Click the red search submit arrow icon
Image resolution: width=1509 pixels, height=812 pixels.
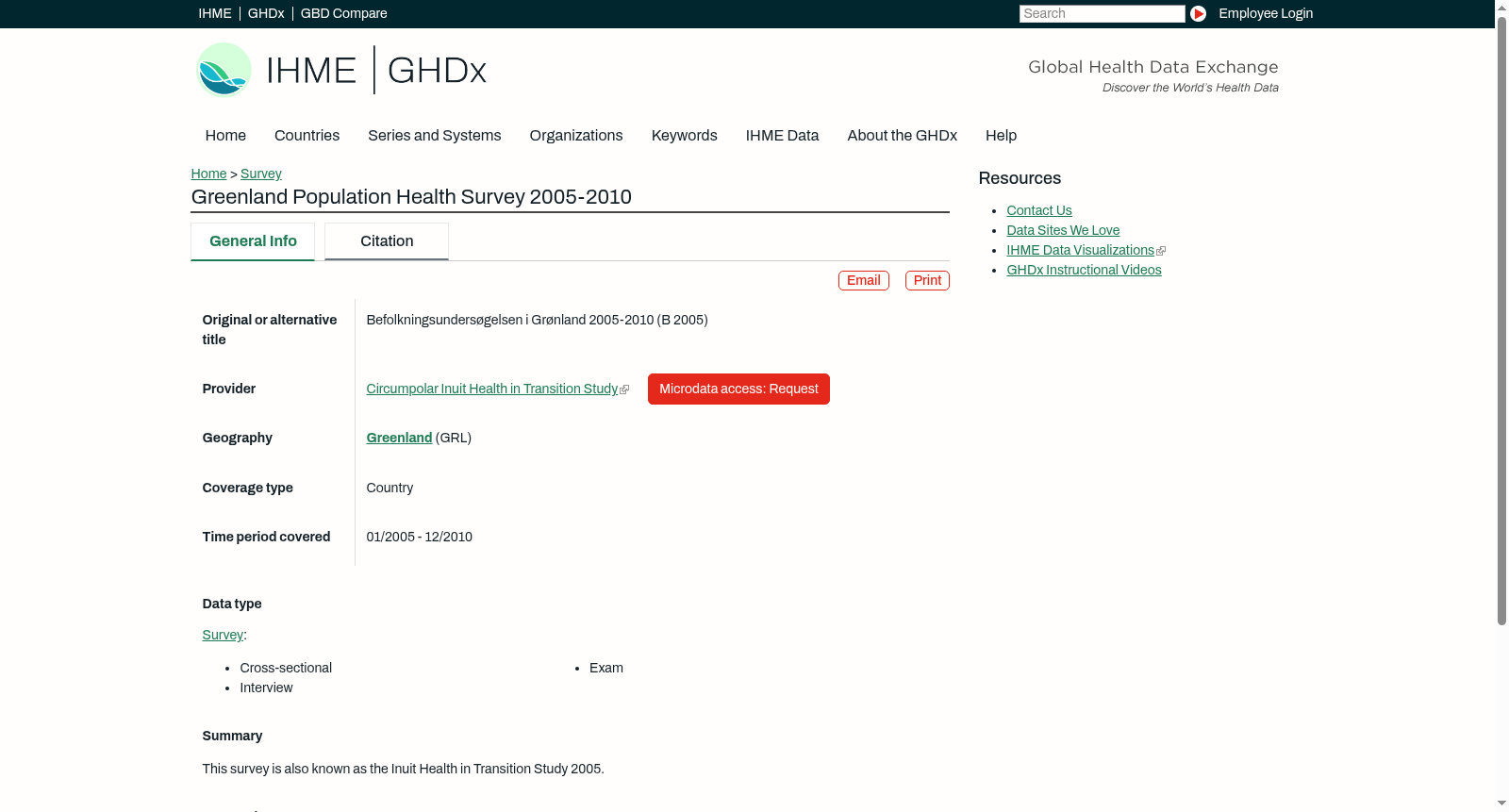[1198, 13]
